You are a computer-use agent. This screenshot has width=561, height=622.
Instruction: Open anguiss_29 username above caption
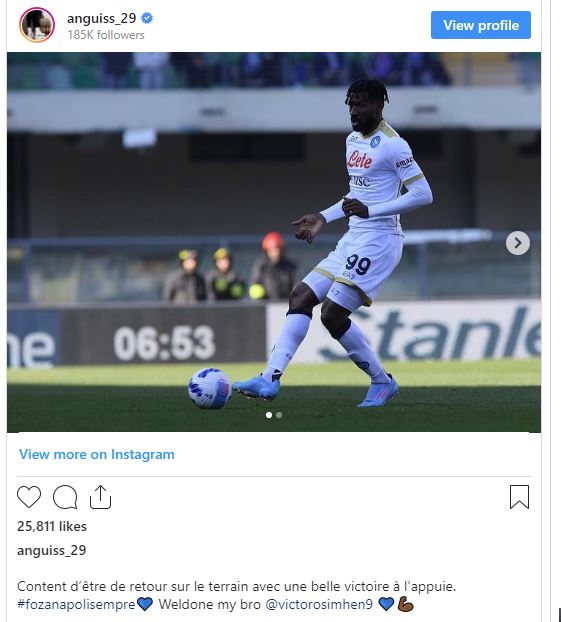coord(52,550)
